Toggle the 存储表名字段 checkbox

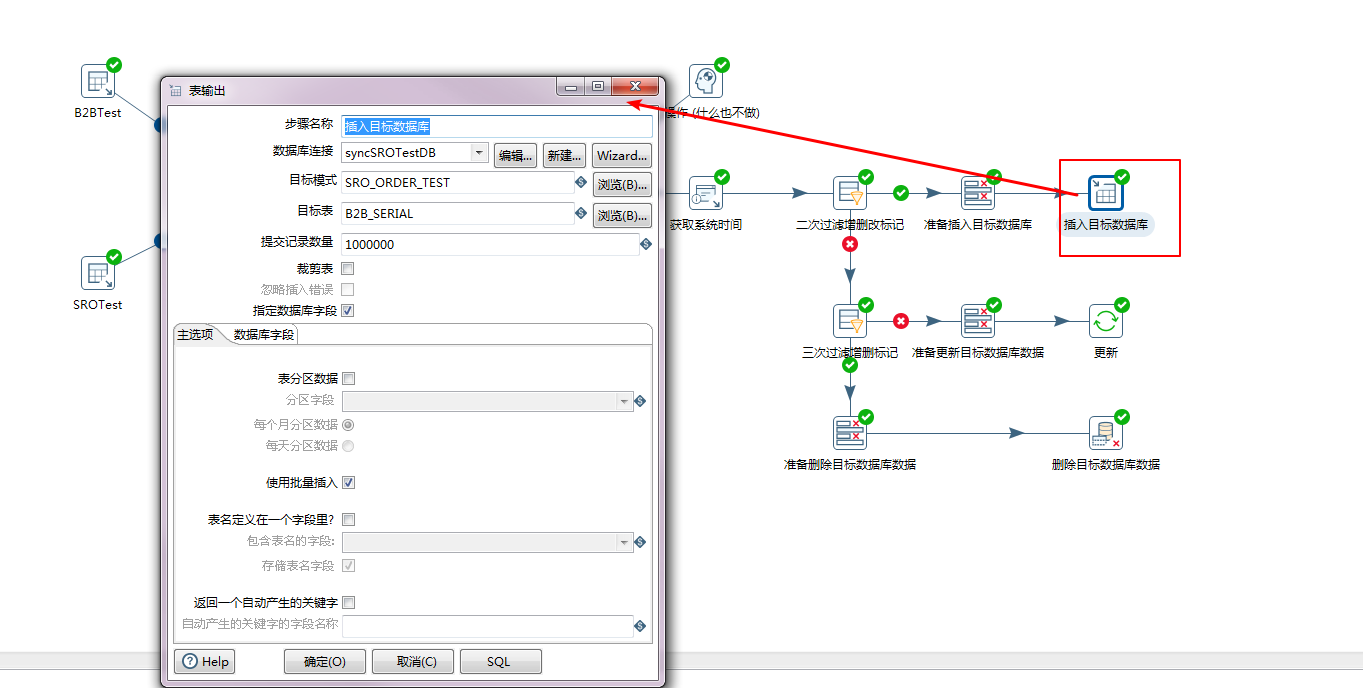pos(348,565)
